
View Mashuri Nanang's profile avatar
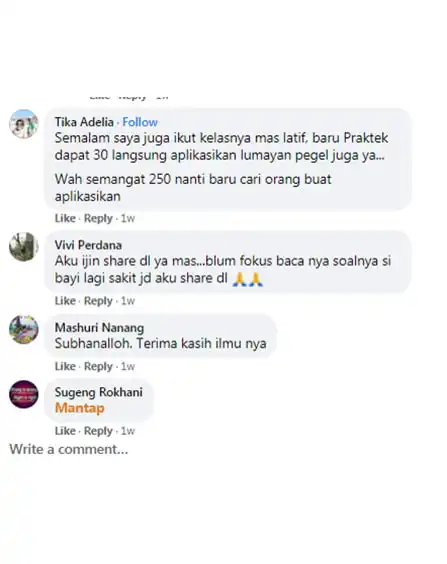(x=23, y=329)
